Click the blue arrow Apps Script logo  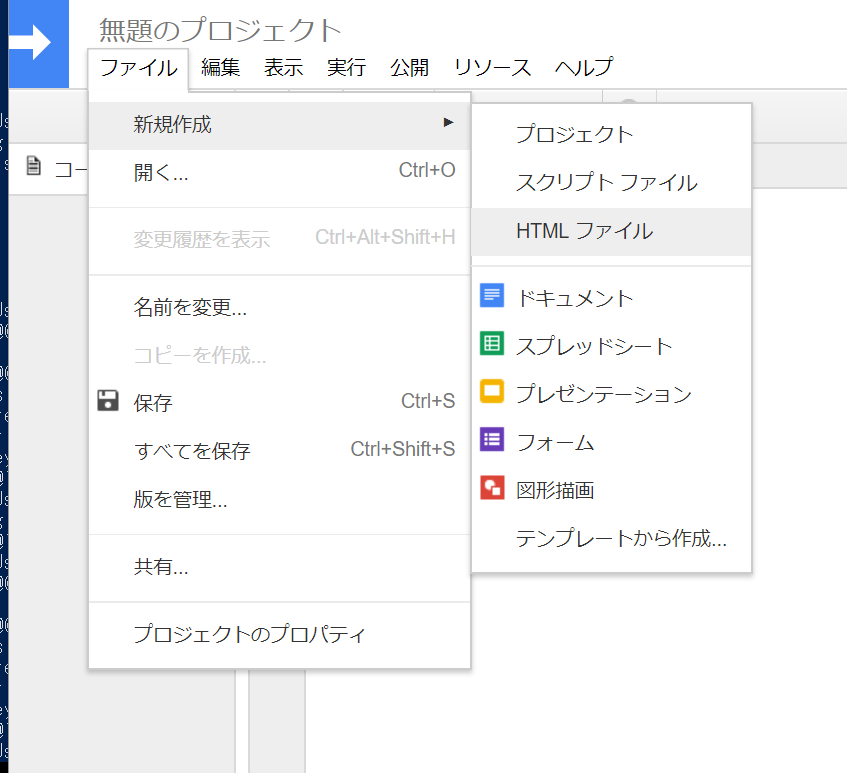(x=38, y=43)
